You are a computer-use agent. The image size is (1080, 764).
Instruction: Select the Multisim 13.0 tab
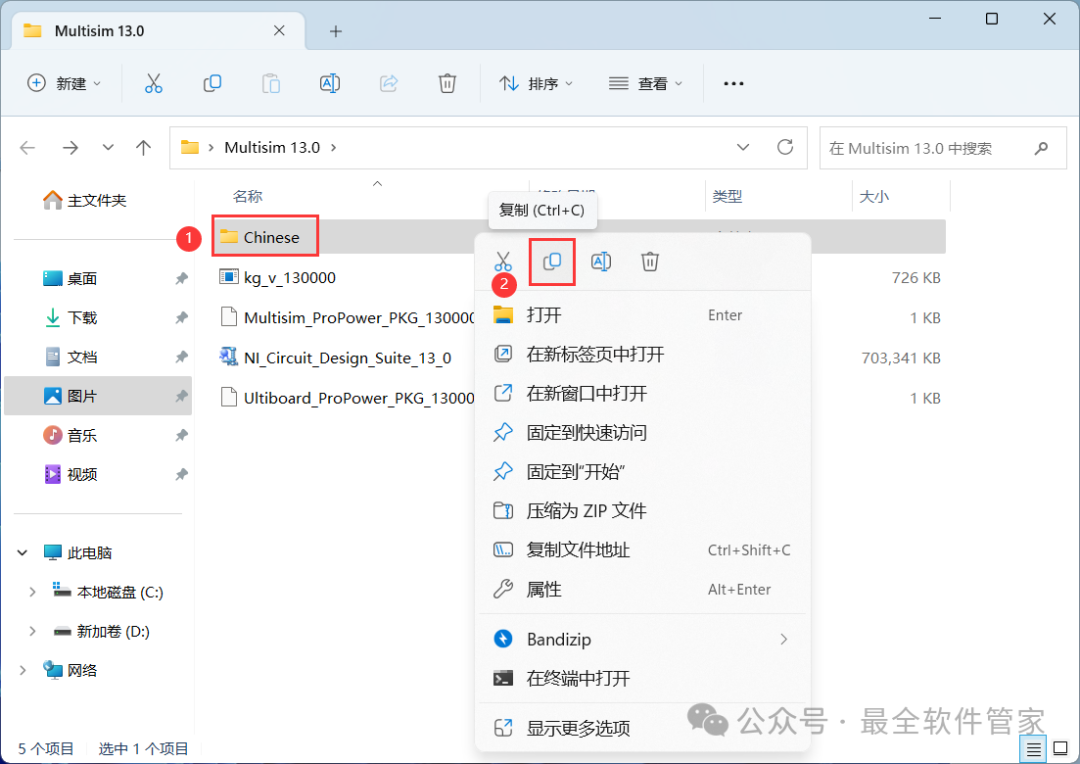tap(158, 31)
